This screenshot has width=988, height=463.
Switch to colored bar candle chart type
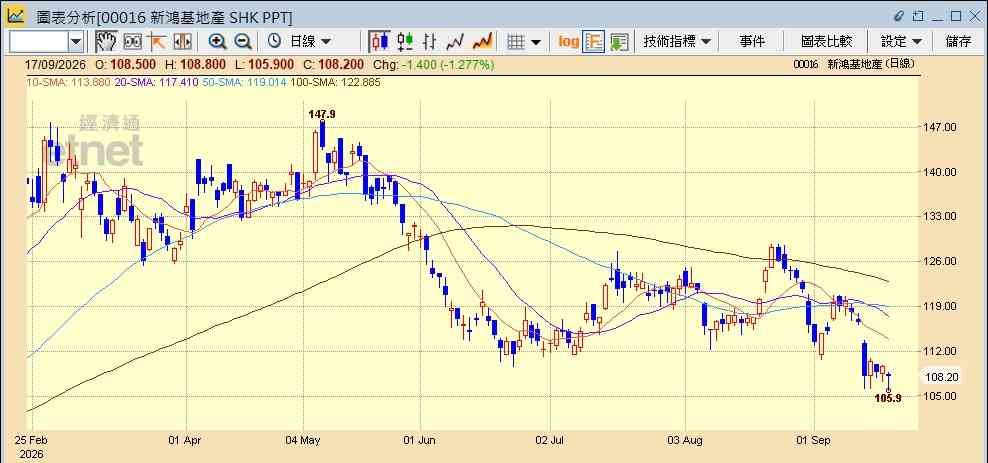coord(405,42)
